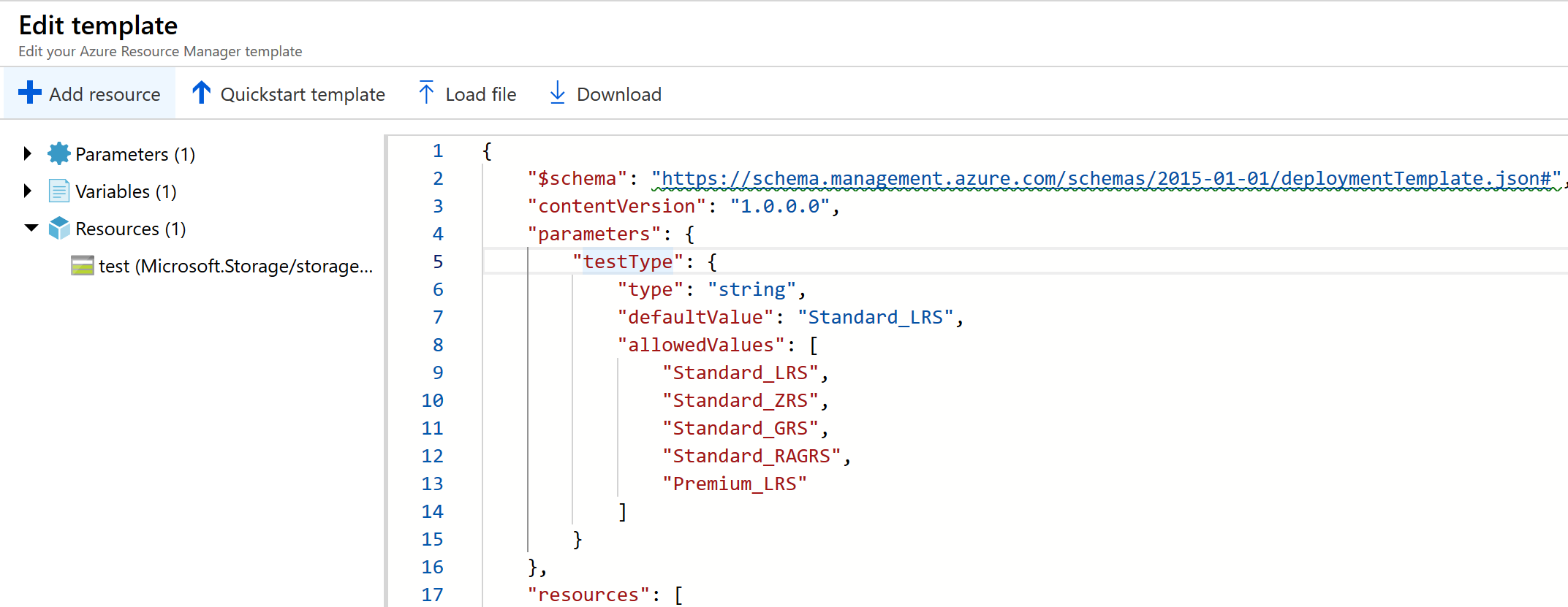Click "type" key on line 6
Image resolution: width=1568 pixels, height=607 pixels.
click(x=650, y=289)
